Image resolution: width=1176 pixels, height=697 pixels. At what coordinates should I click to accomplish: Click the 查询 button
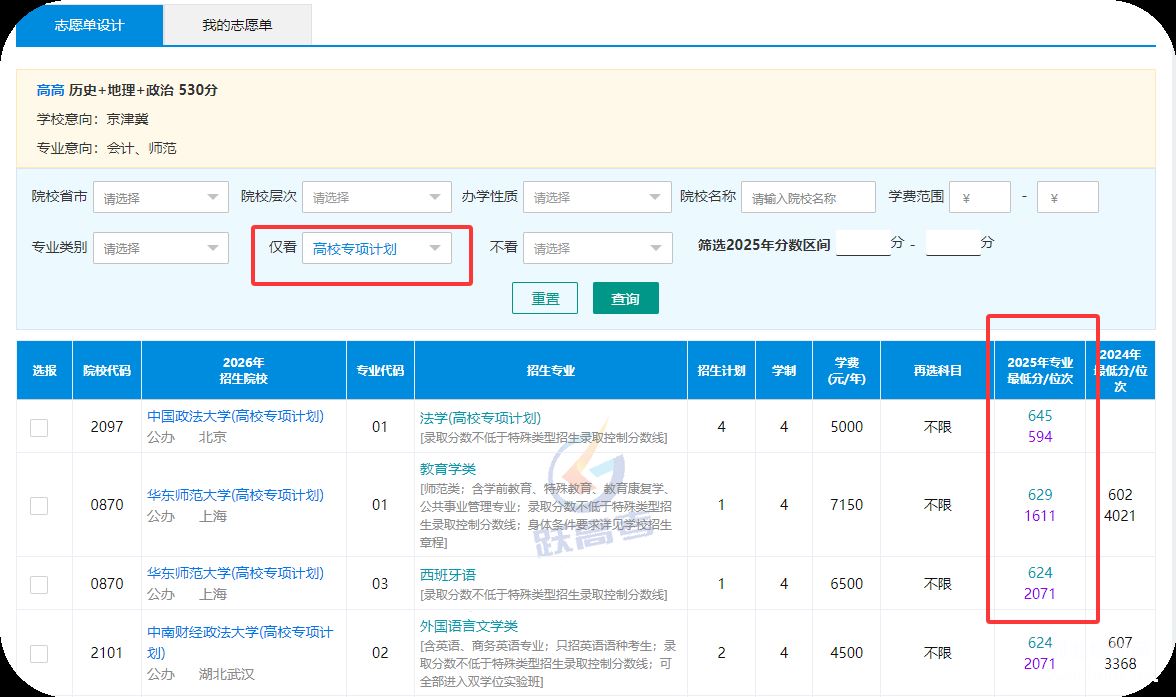(626, 298)
